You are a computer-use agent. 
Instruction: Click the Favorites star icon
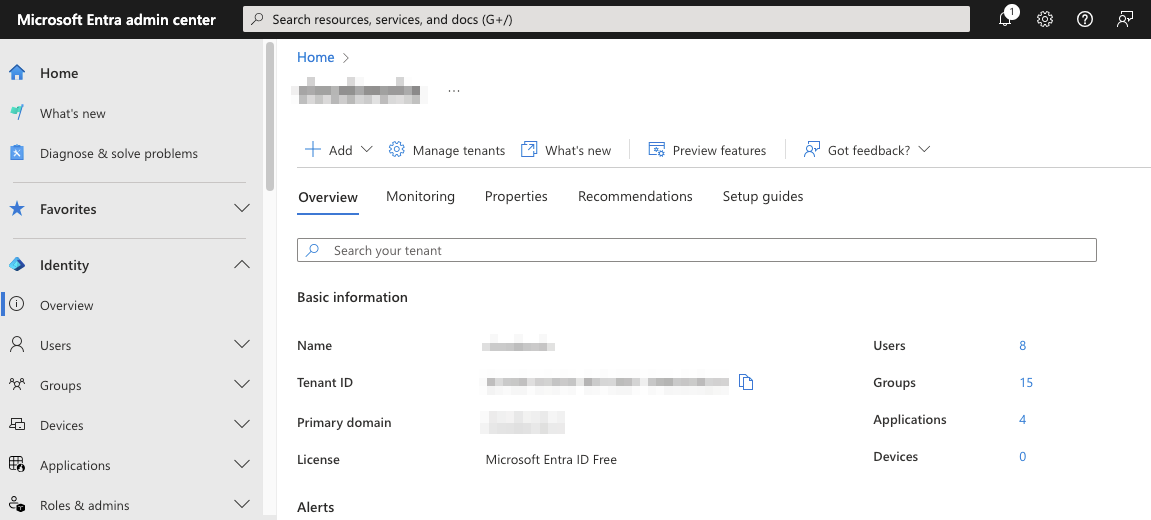(x=17, y=209)
